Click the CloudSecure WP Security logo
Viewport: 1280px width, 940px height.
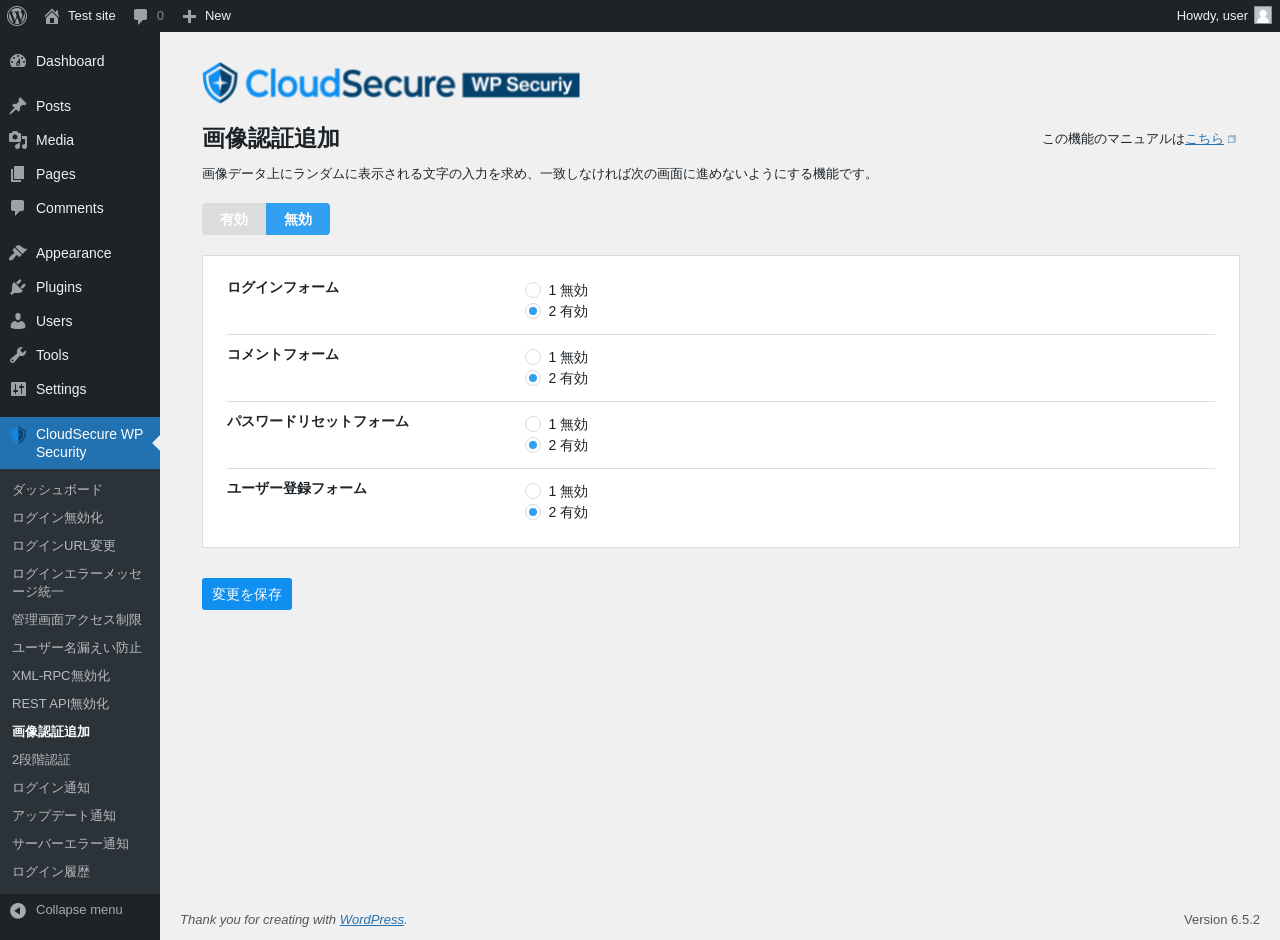click(391, 83)
